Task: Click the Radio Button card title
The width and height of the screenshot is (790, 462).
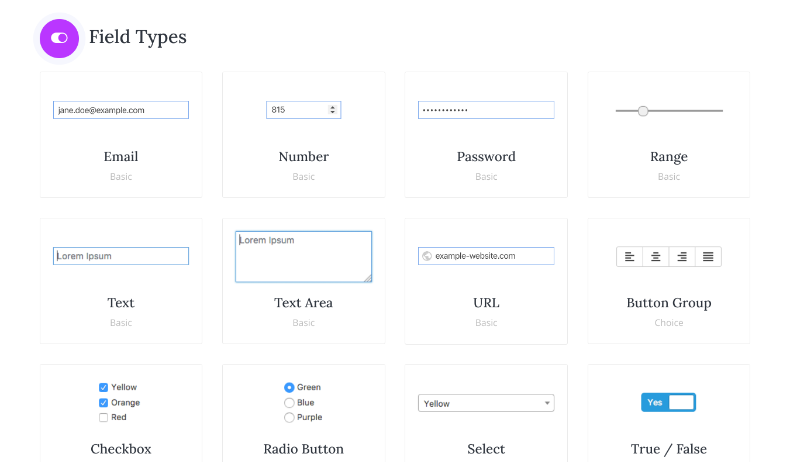Action: [303, 449]
